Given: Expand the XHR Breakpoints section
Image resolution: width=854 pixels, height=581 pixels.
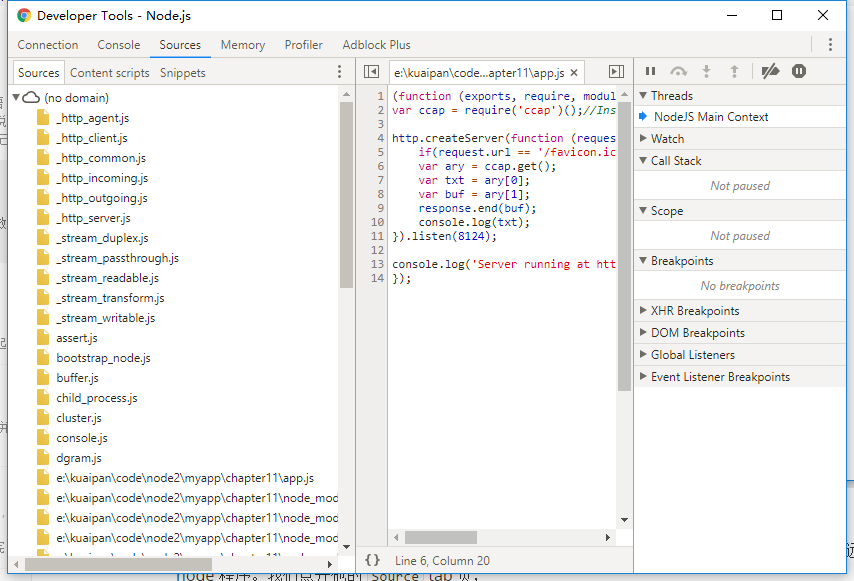Looking at the screenshot, I should (x=643, y=311).
